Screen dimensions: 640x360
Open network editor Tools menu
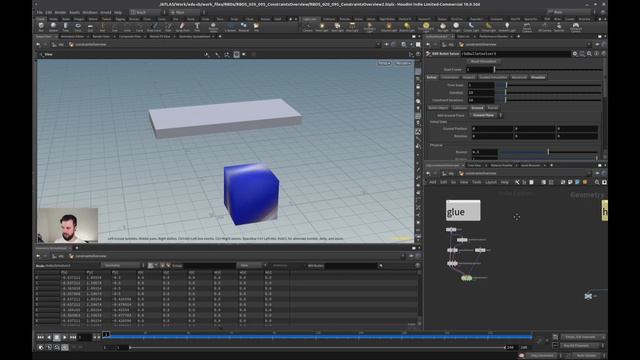coord(476,182)
